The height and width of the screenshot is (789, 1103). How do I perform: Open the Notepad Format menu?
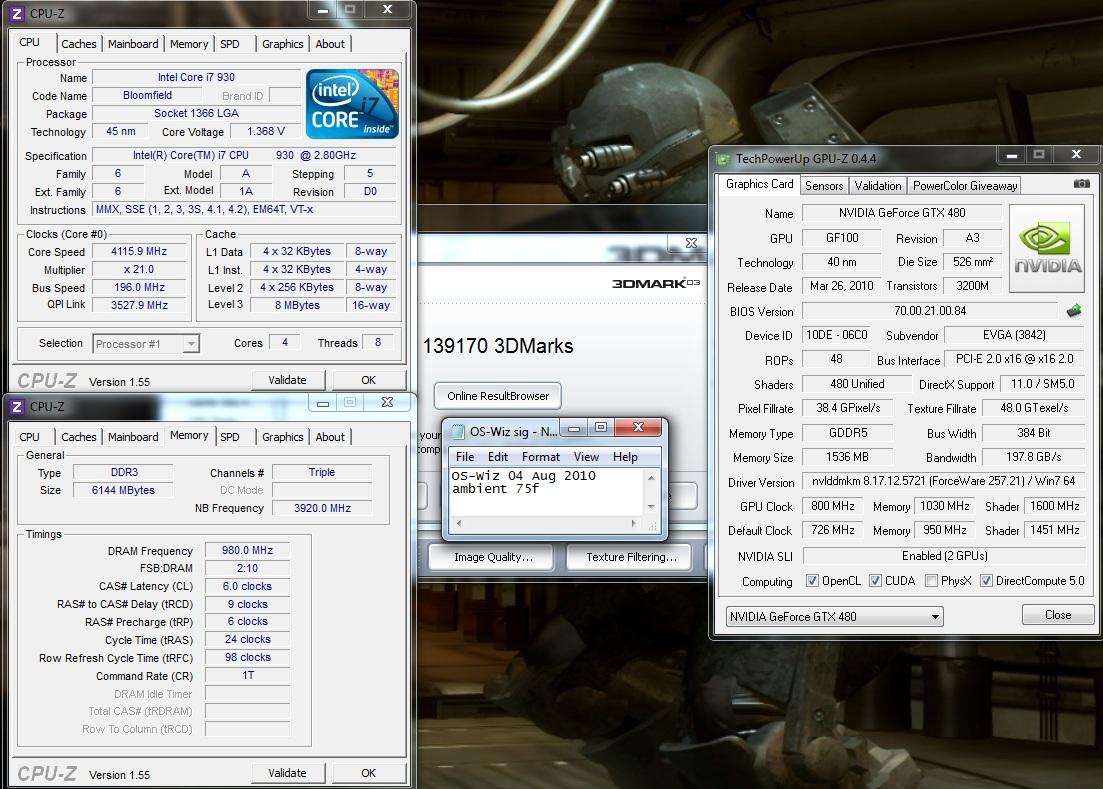540,456
